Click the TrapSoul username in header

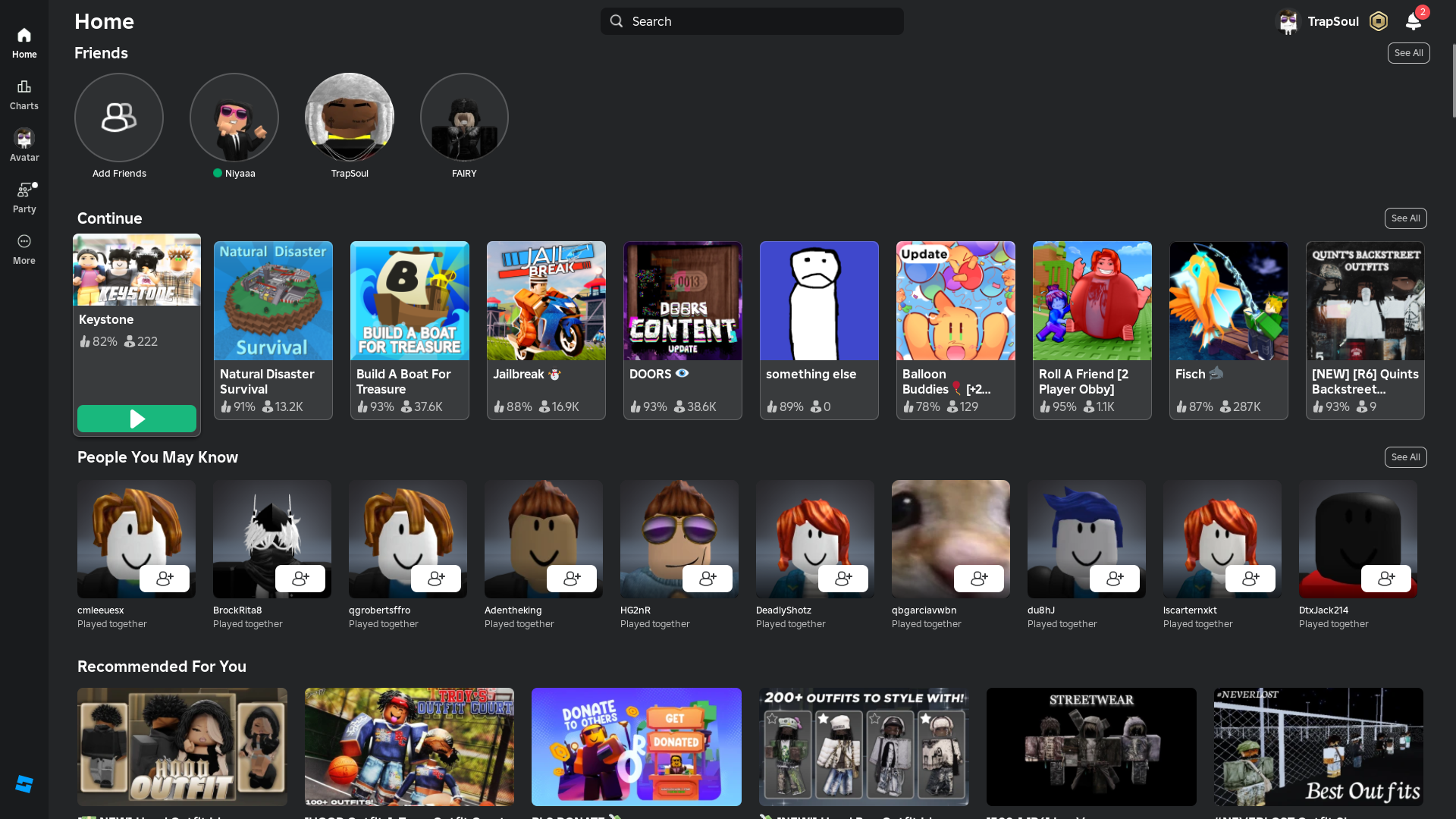(x=1333, y=21)
